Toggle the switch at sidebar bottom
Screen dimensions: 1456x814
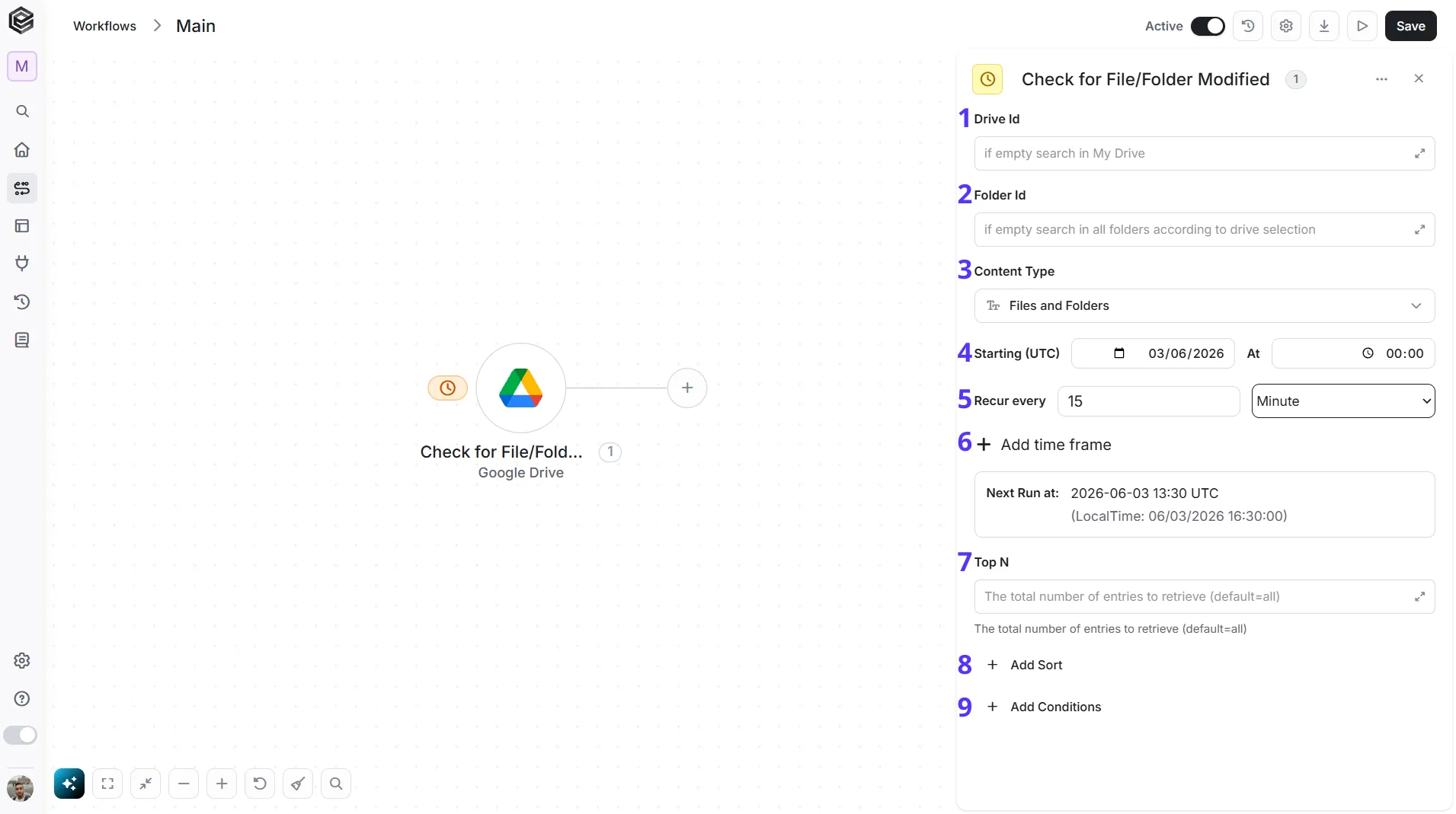pos(21,735)
